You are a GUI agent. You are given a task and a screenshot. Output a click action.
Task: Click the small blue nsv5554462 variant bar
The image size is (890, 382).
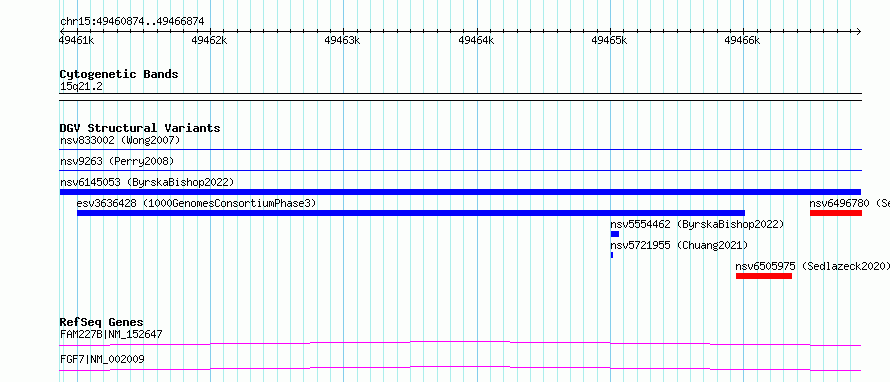click(615, 234)
